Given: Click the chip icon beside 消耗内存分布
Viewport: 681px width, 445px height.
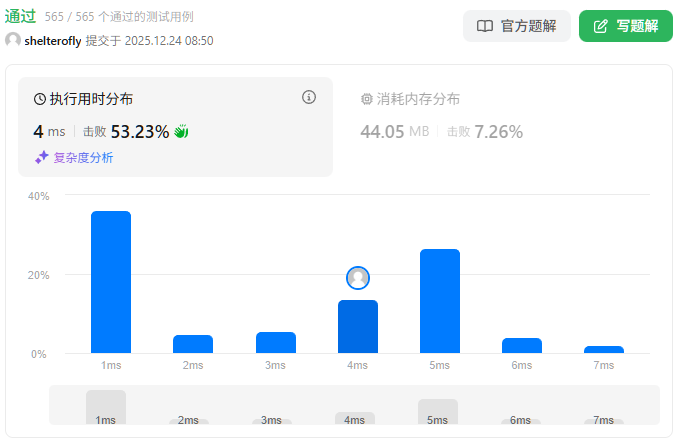Looking at the screenshot, I should [366, 99].
